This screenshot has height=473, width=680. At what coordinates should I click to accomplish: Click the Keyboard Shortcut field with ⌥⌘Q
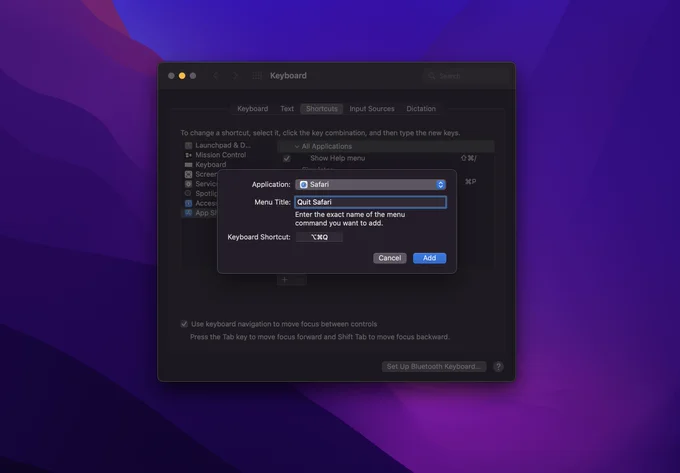coord(319,237)
